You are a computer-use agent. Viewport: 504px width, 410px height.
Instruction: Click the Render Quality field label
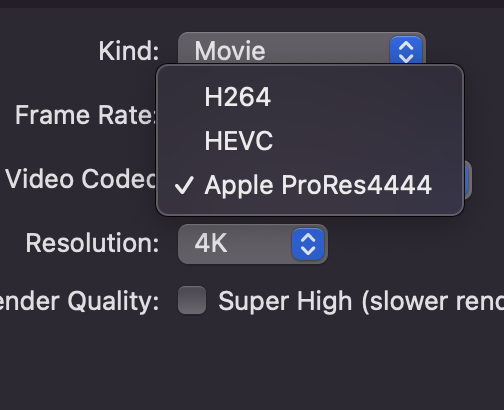(79, 302)
